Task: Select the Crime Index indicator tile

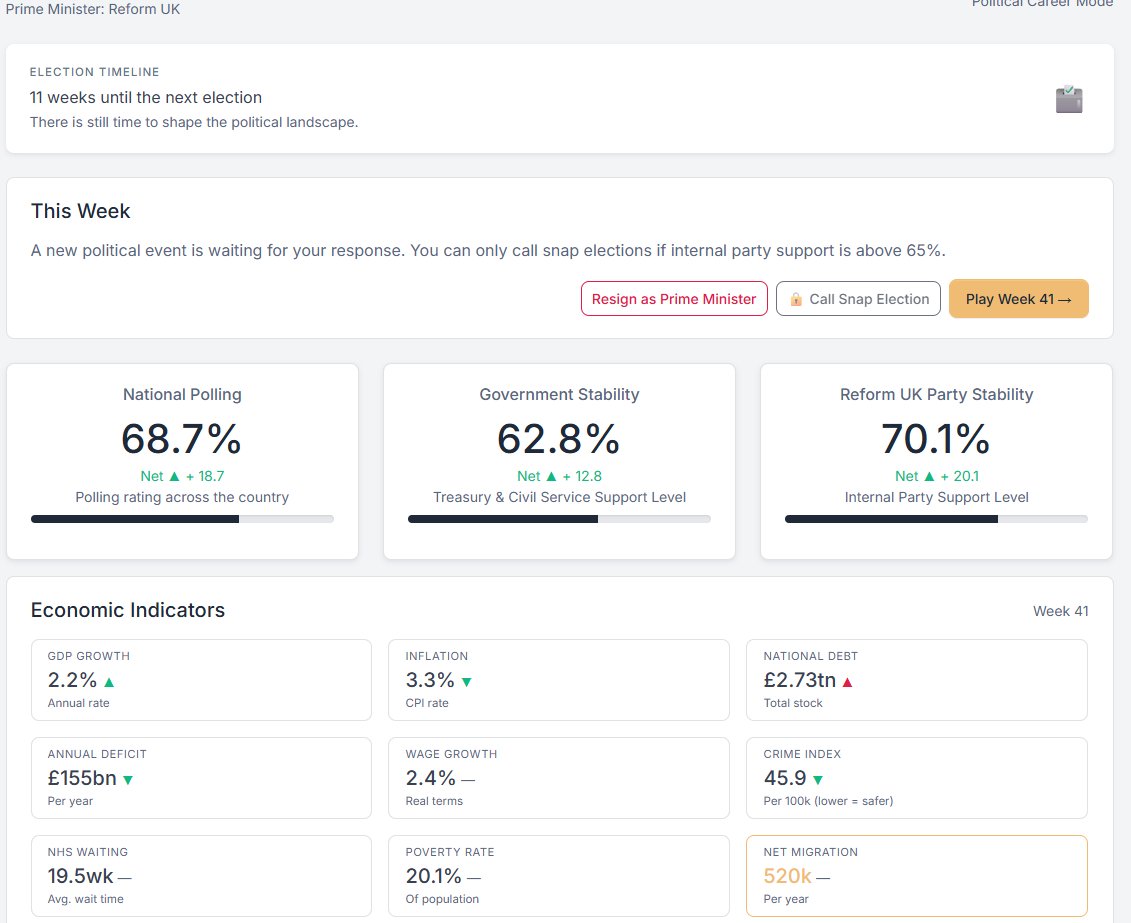Action: click(x=917, y=778)
